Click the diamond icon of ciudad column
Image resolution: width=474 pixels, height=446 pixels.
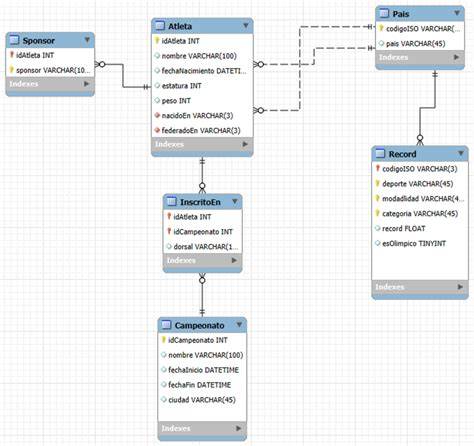point(164,399)
